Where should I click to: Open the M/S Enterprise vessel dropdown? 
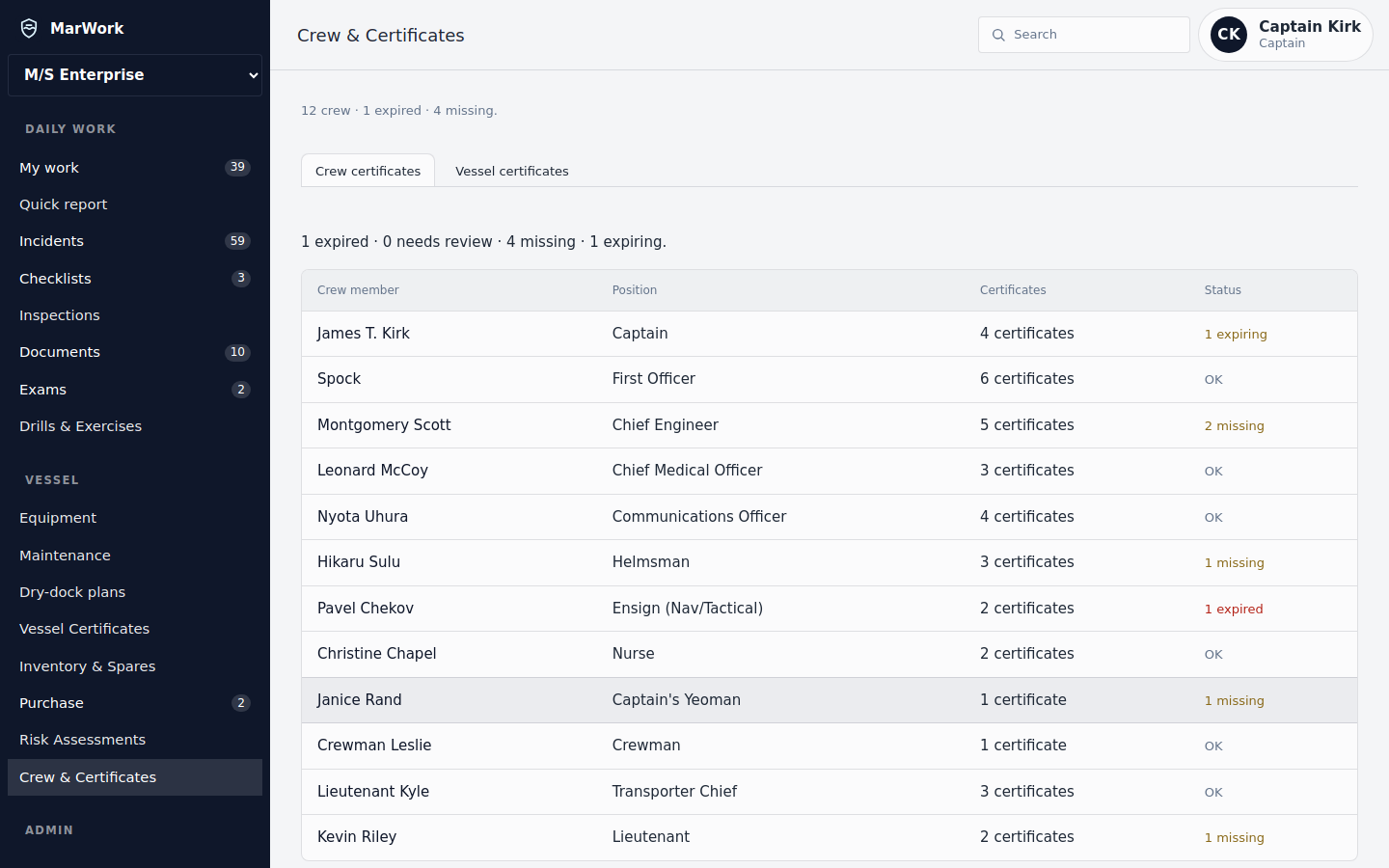(135, 75)
